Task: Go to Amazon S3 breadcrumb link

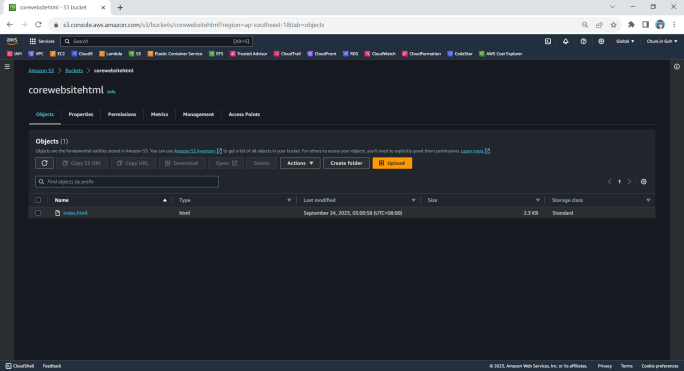Action: coord(41,71)
